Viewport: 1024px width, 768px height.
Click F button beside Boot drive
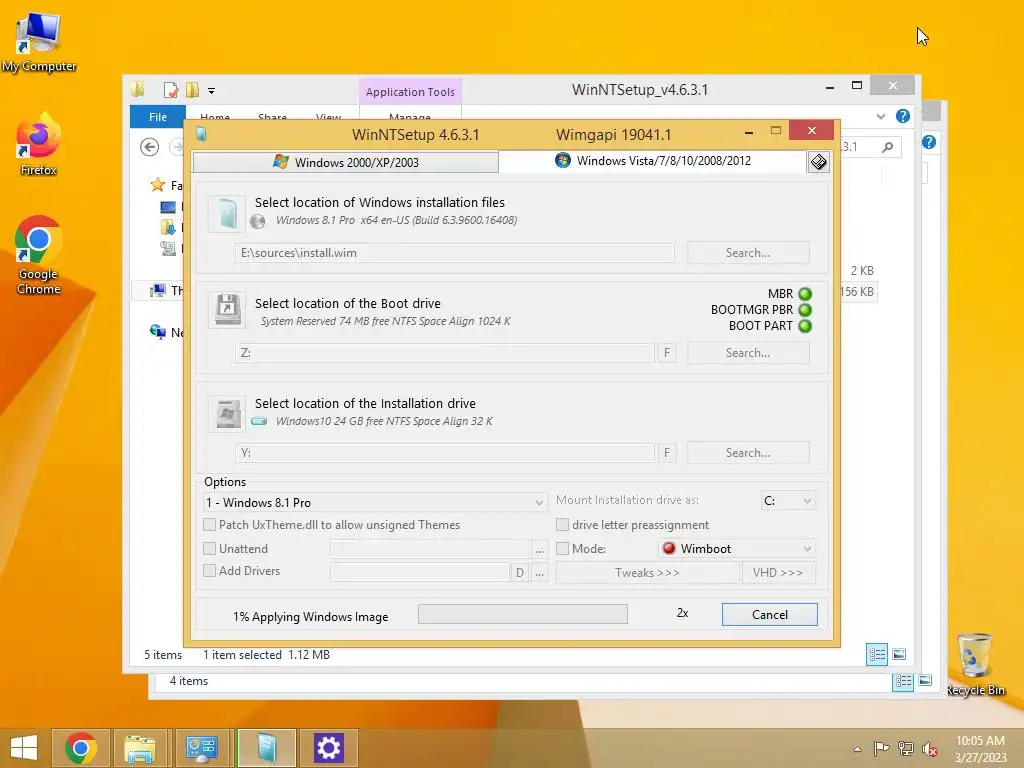tap(667, 353)
